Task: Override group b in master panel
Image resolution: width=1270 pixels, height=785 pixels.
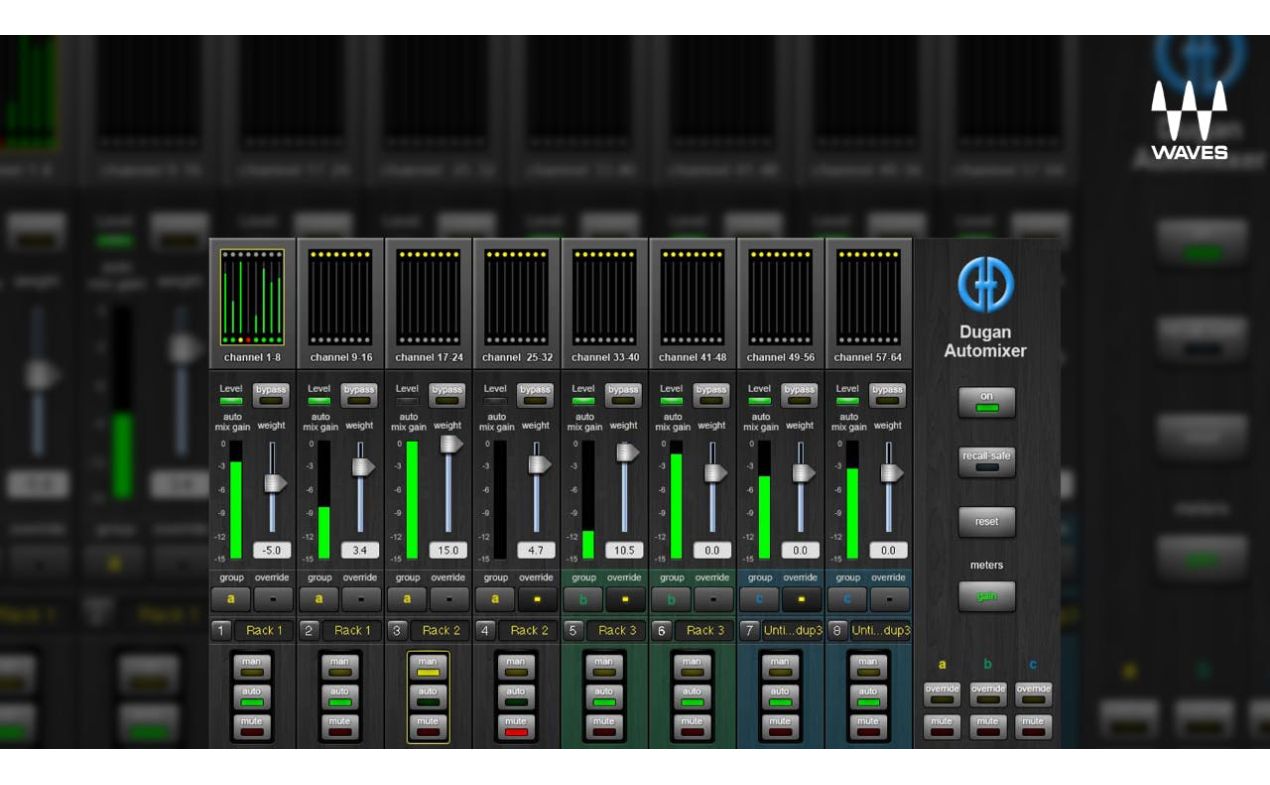Action: click(988, 694)
